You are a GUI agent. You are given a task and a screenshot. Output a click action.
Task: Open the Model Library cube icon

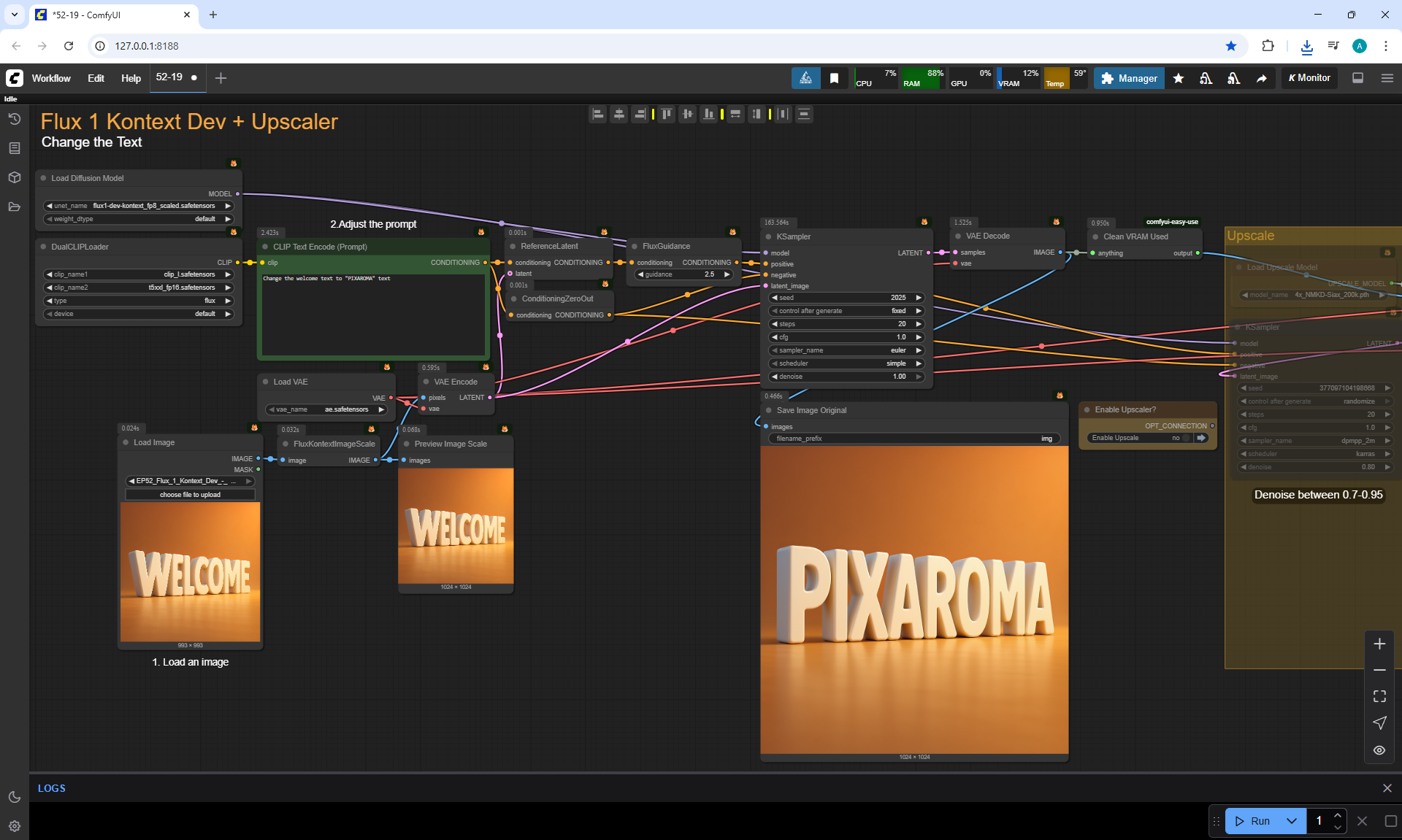15,177
